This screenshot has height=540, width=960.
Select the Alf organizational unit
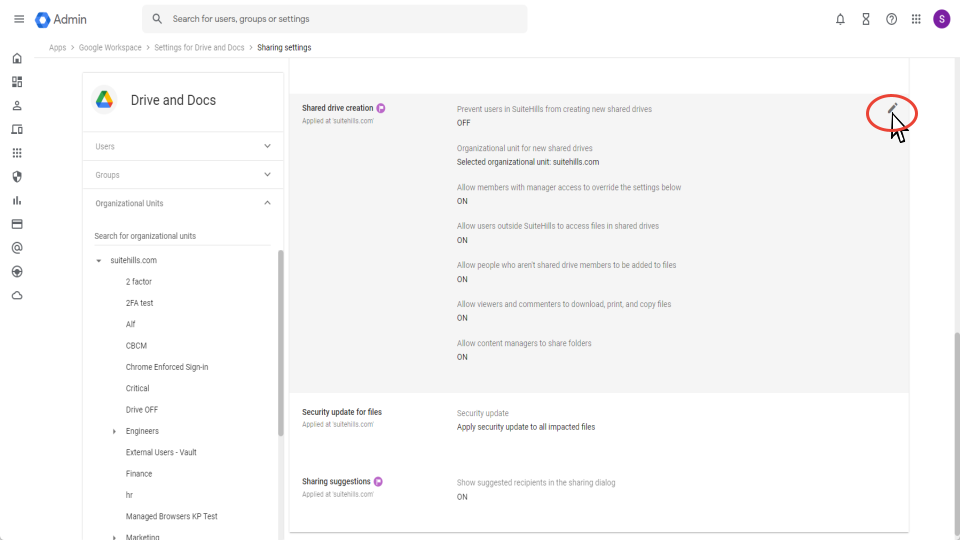130,324
